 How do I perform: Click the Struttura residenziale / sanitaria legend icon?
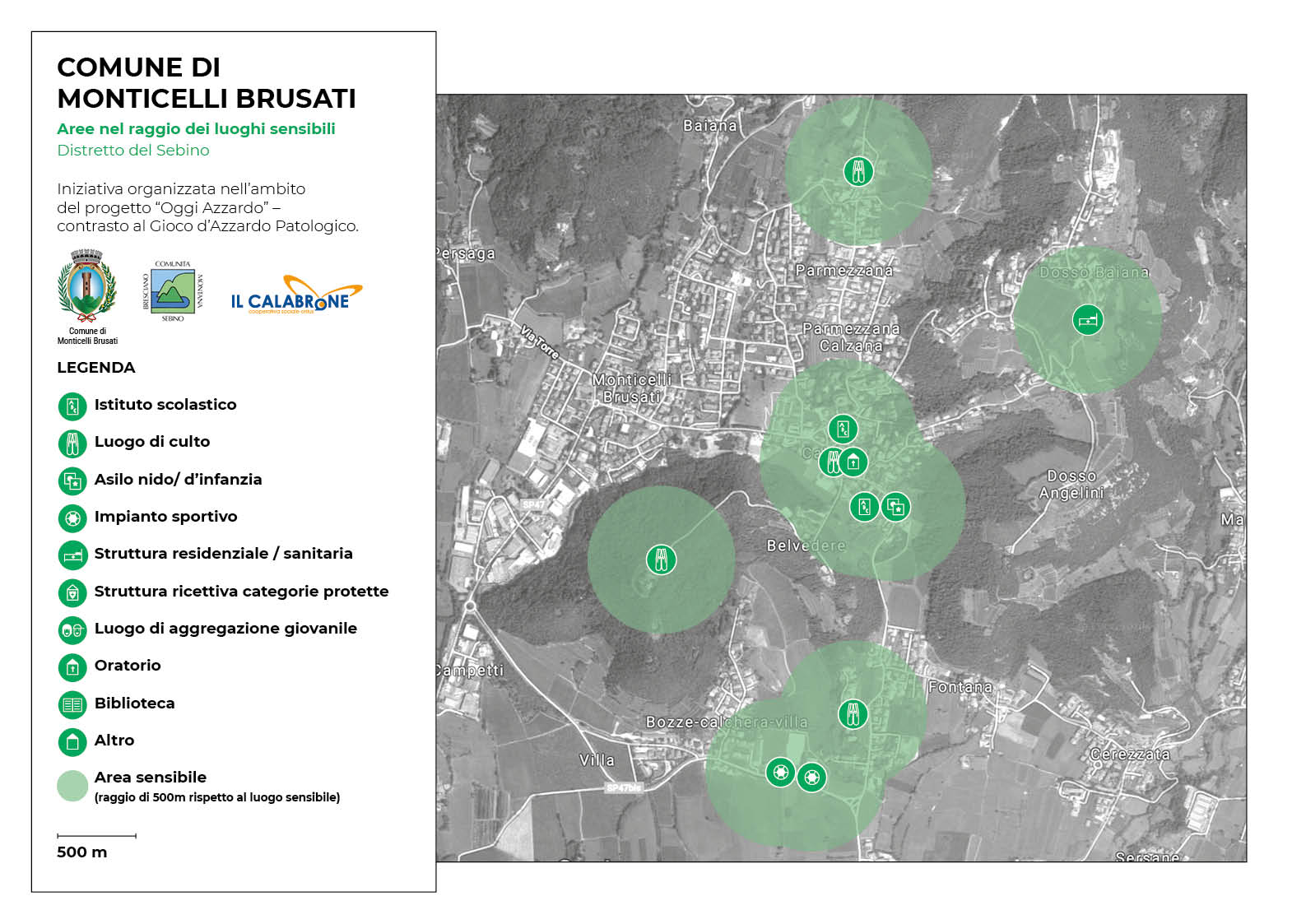(x=72, y=555)
